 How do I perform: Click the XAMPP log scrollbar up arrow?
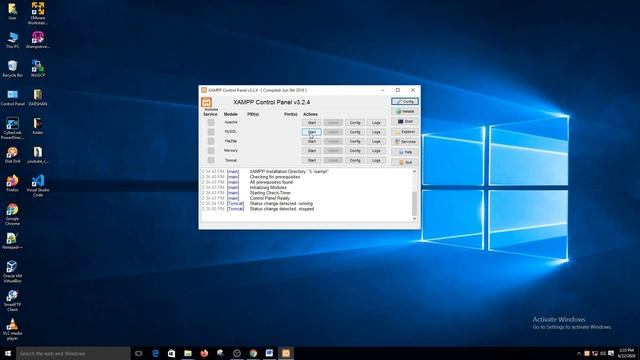point(414,171)
